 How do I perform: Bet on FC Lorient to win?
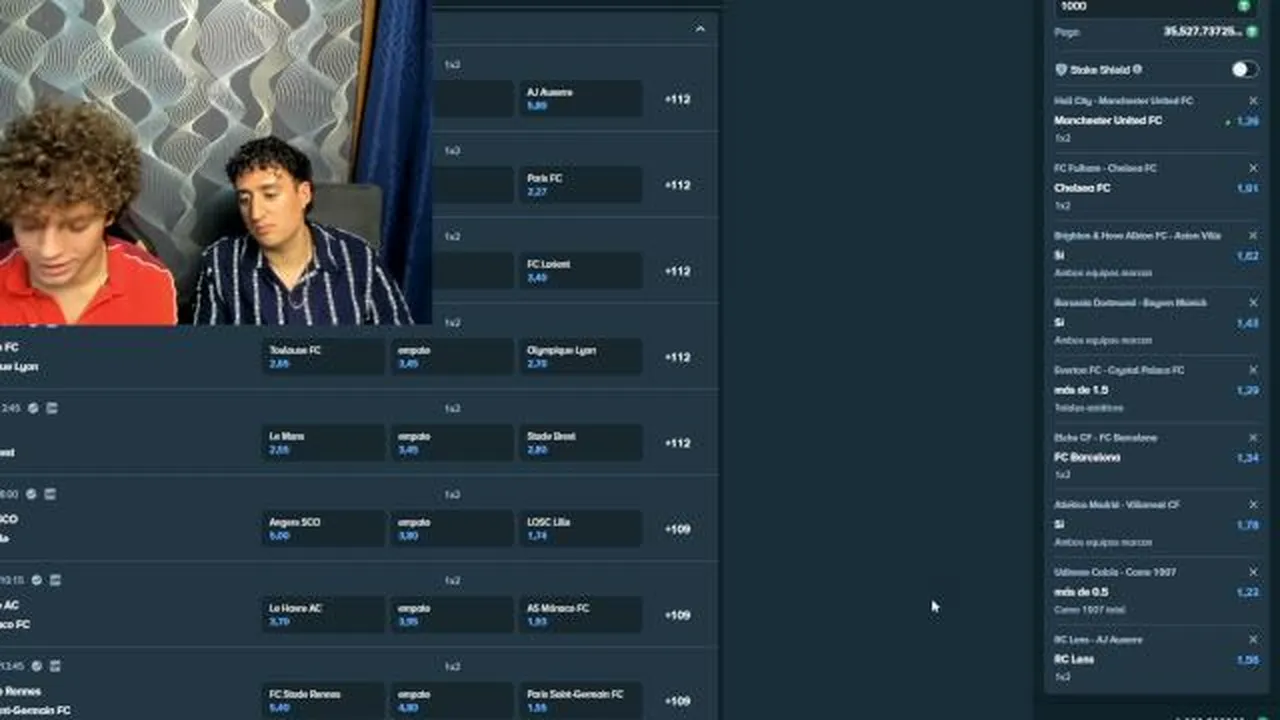580,270
